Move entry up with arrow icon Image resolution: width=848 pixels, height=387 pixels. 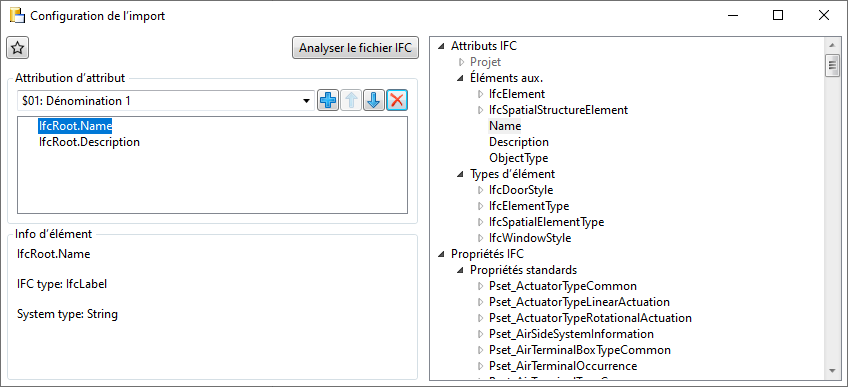click(350, 101)
